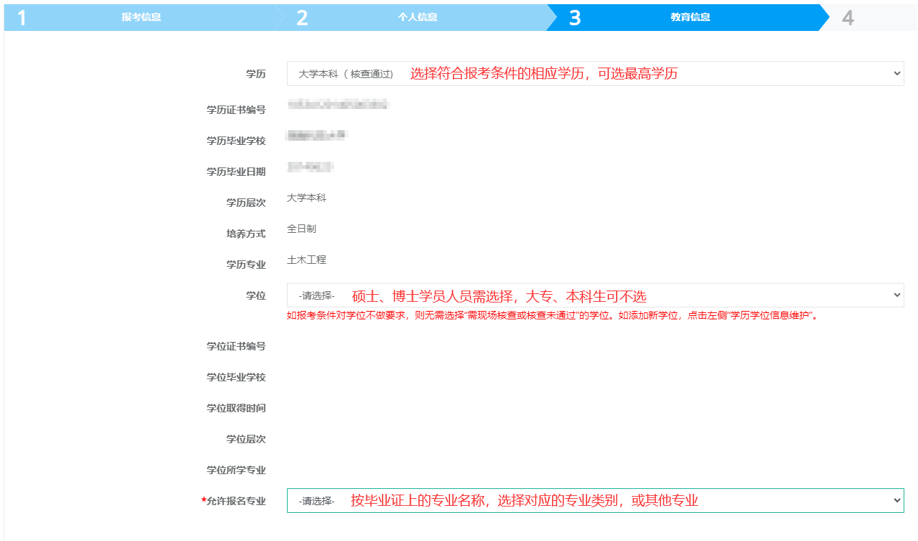Go to step 4 in progress bar

tap(869, 17)
